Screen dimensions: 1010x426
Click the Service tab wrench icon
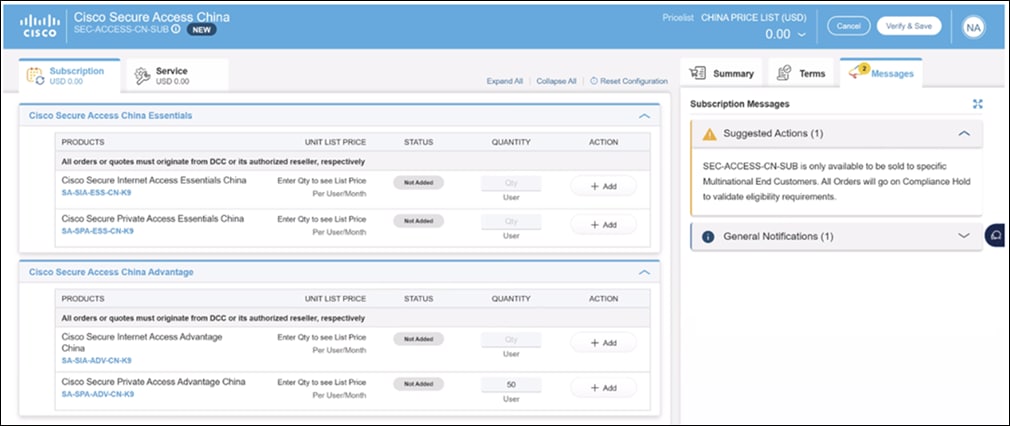(142, 76)
